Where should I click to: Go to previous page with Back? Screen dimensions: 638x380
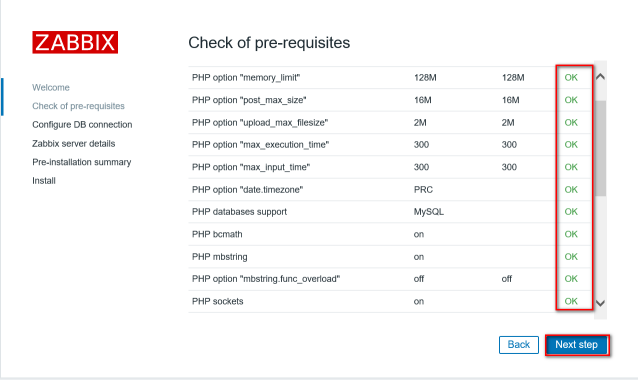pyautogui.click(x=519, y=345)
